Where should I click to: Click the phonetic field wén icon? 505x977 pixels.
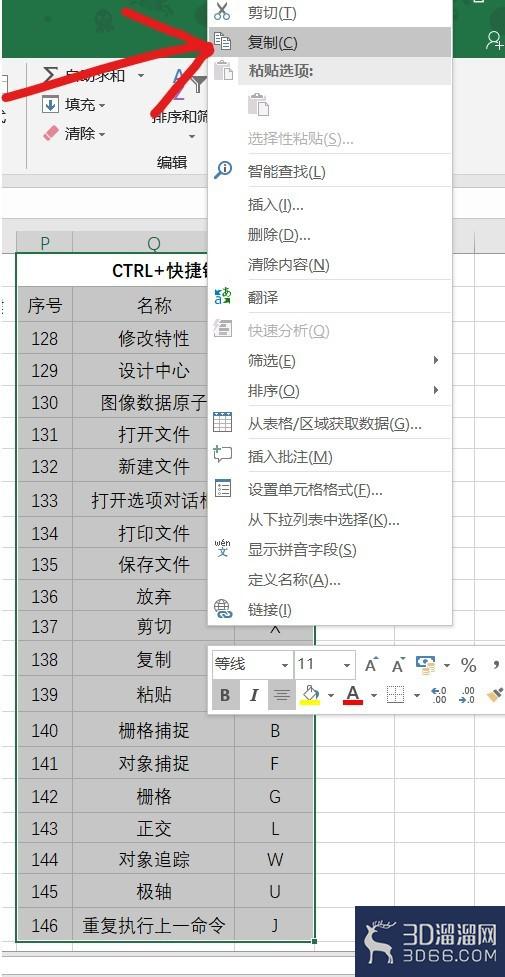coord(223,548)
